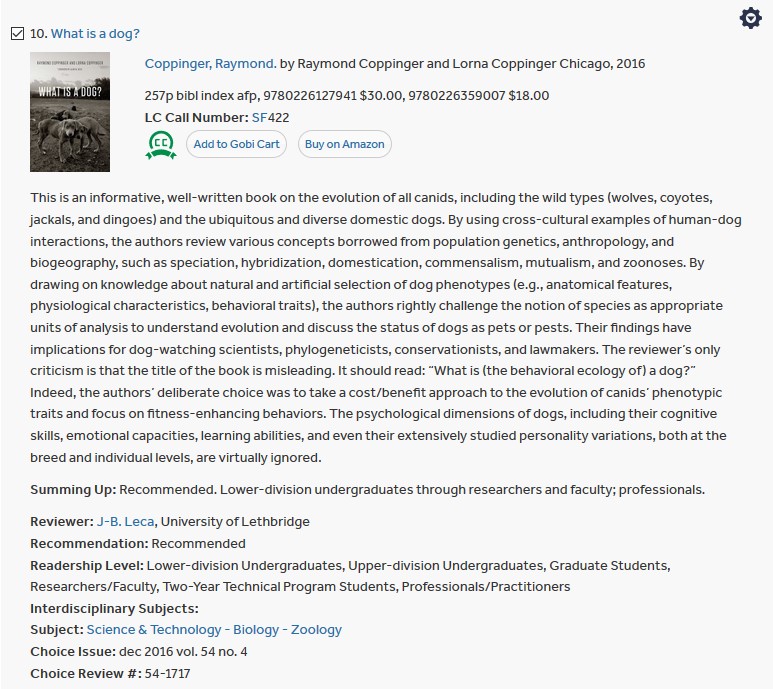The image size is (773, 689).
Task: Click the "Readership Level" label
Action: [x=86, y=566]
